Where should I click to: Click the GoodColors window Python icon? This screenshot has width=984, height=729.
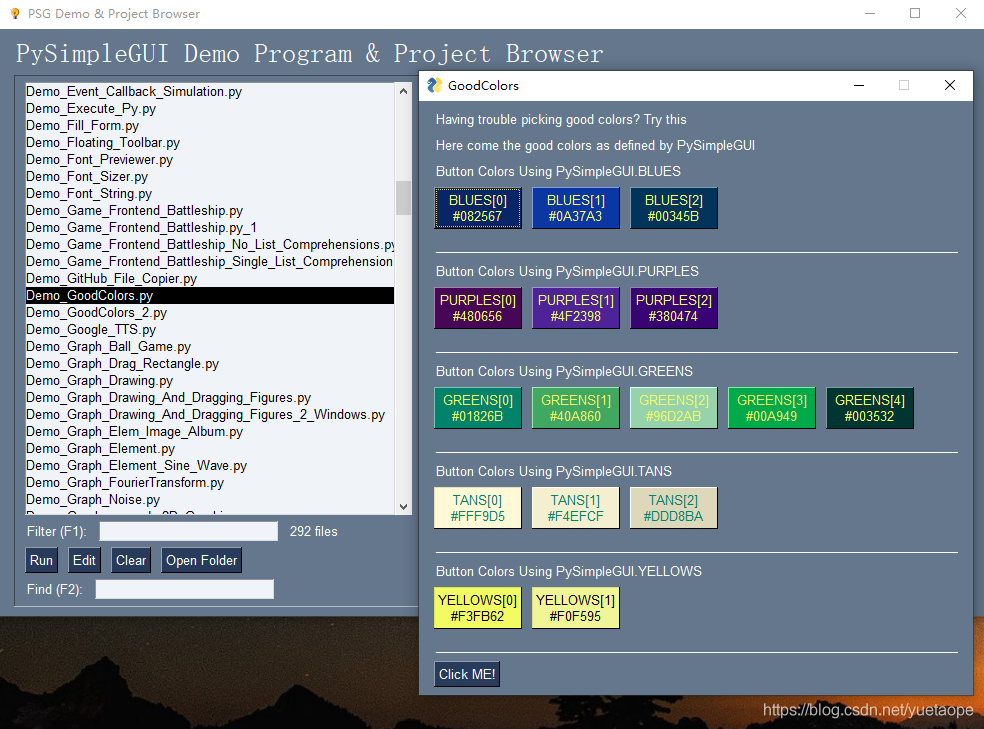pos(434,85)
